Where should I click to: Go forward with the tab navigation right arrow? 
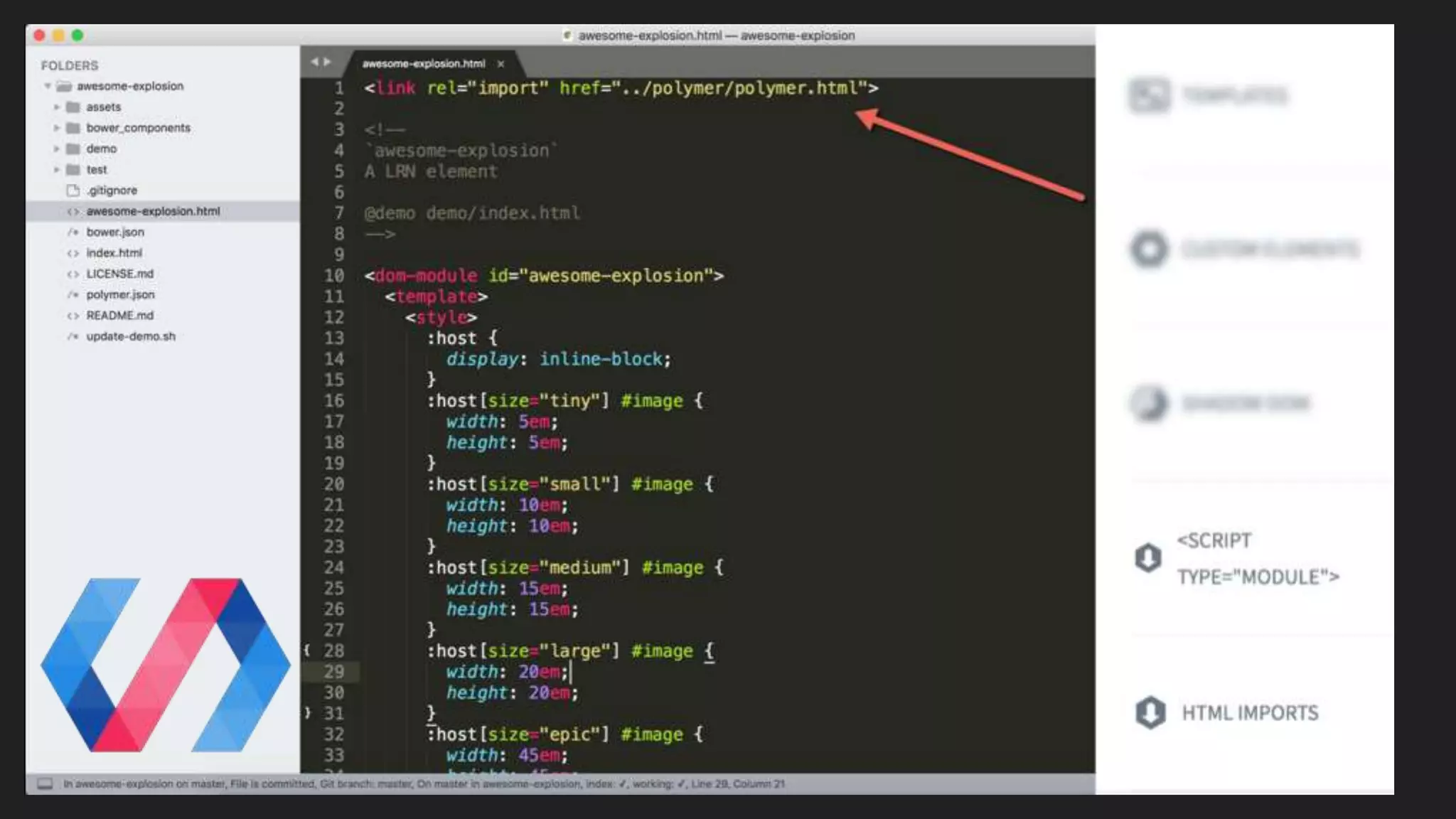tap(328, 63)
